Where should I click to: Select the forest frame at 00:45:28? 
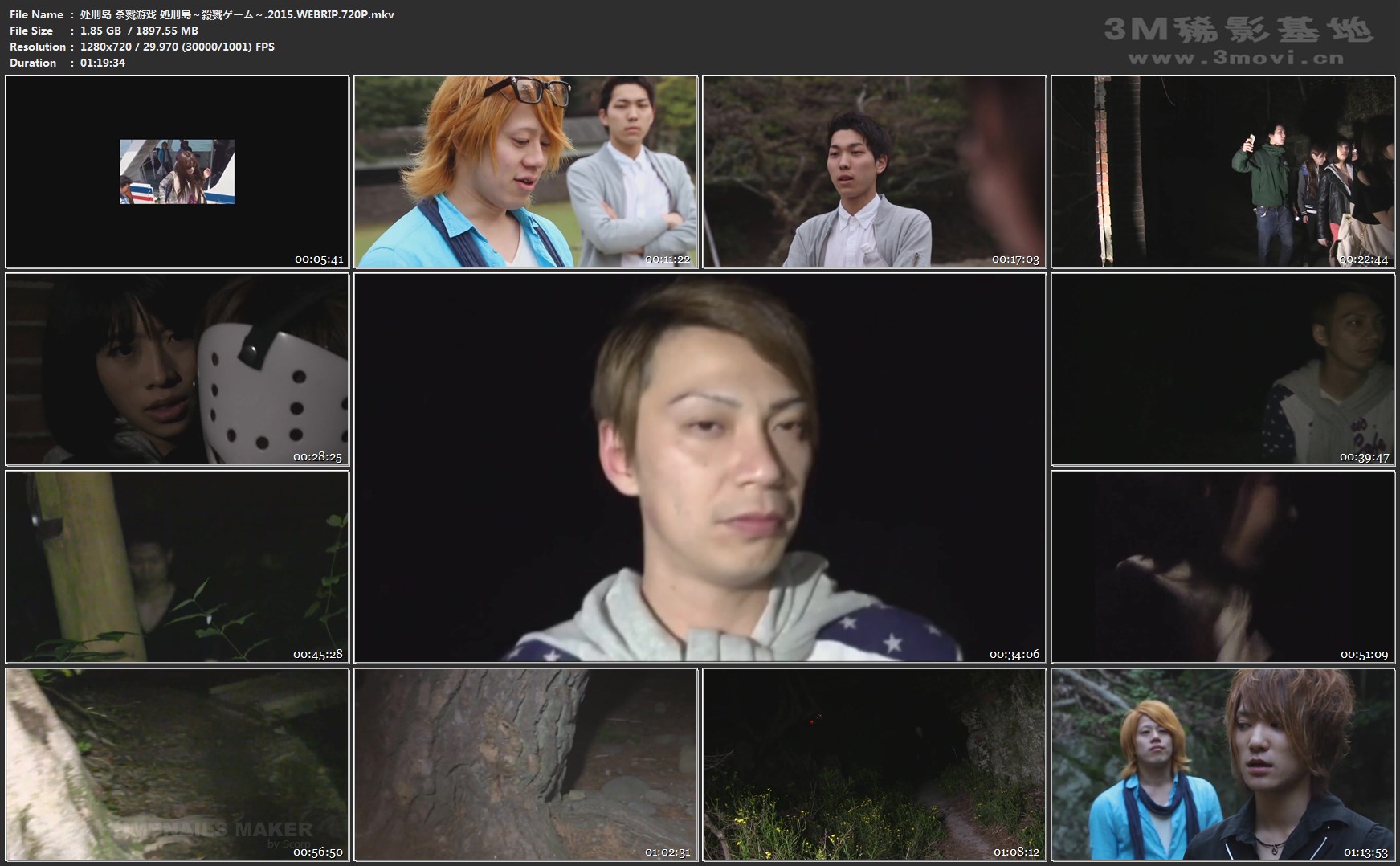[x=177, y=566]
